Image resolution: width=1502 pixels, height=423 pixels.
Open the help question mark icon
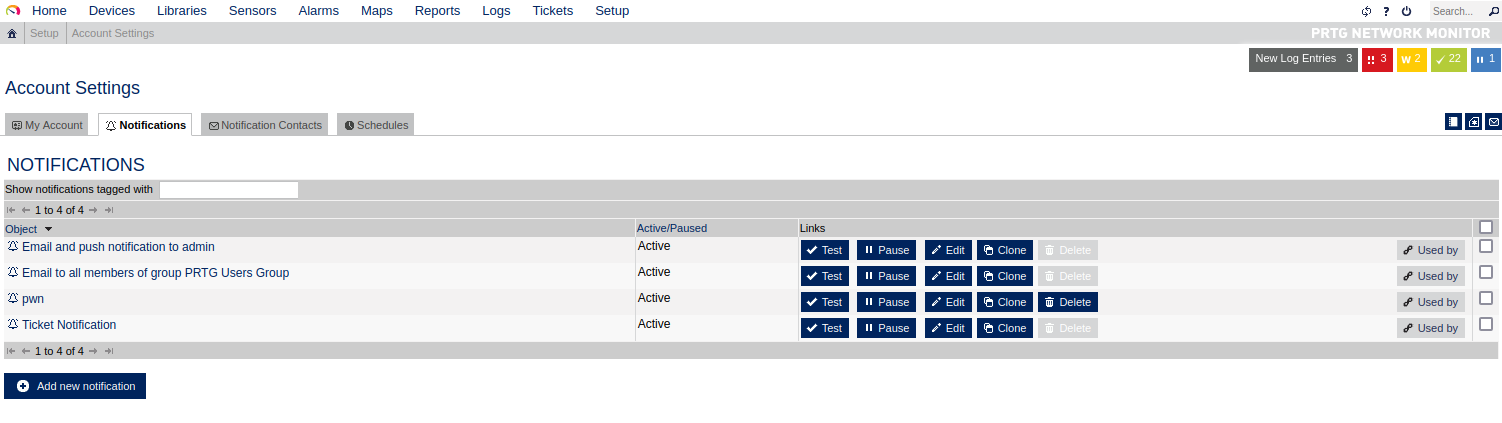[x=1386, y=11]
